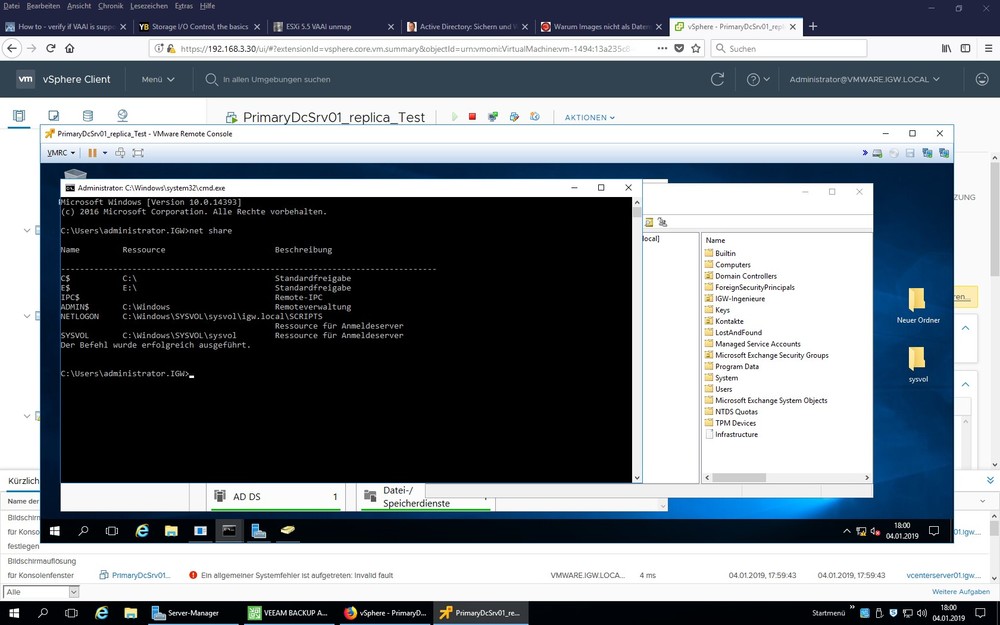Image resolution: width=1000 pixels, height=625 pixels.
Task: Expand the AKTIONEN dropdown
Action: point(589,117)
